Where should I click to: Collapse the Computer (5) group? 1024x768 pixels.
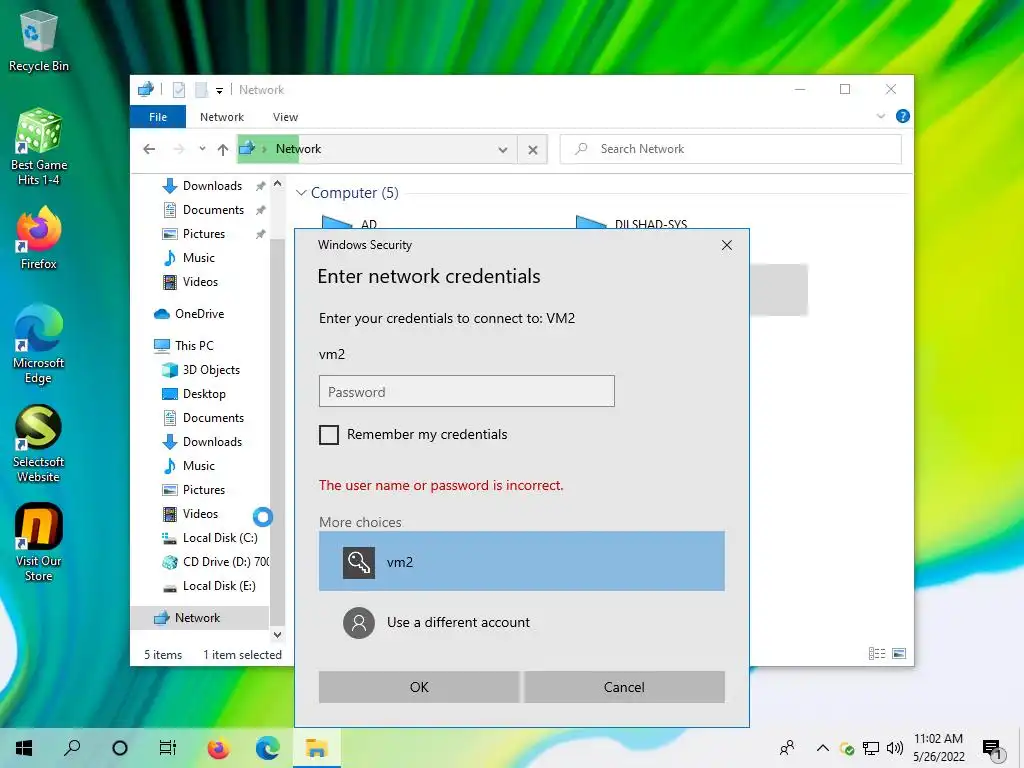click(x=301, y=193)
